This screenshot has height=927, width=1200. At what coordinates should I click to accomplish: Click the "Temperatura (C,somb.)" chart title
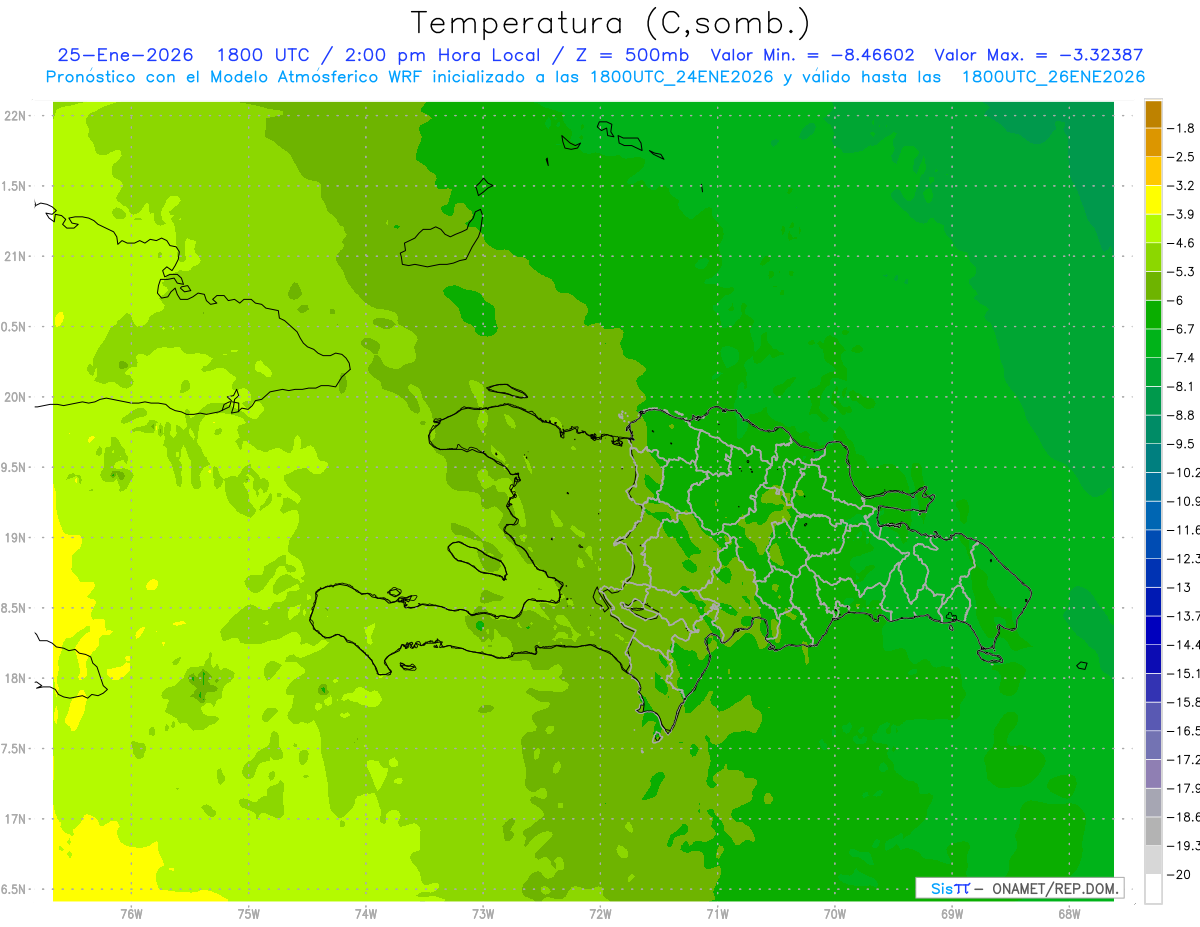pos(611,23)
